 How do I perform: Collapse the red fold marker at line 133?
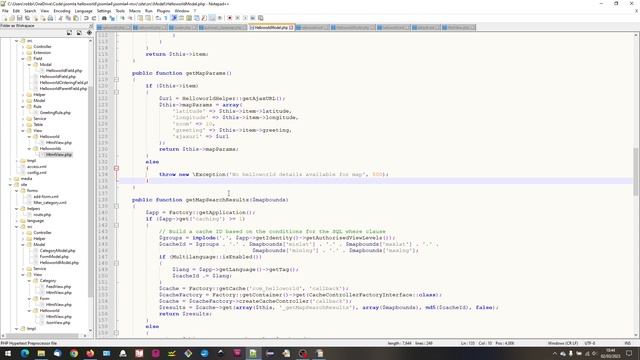point(116,168)
